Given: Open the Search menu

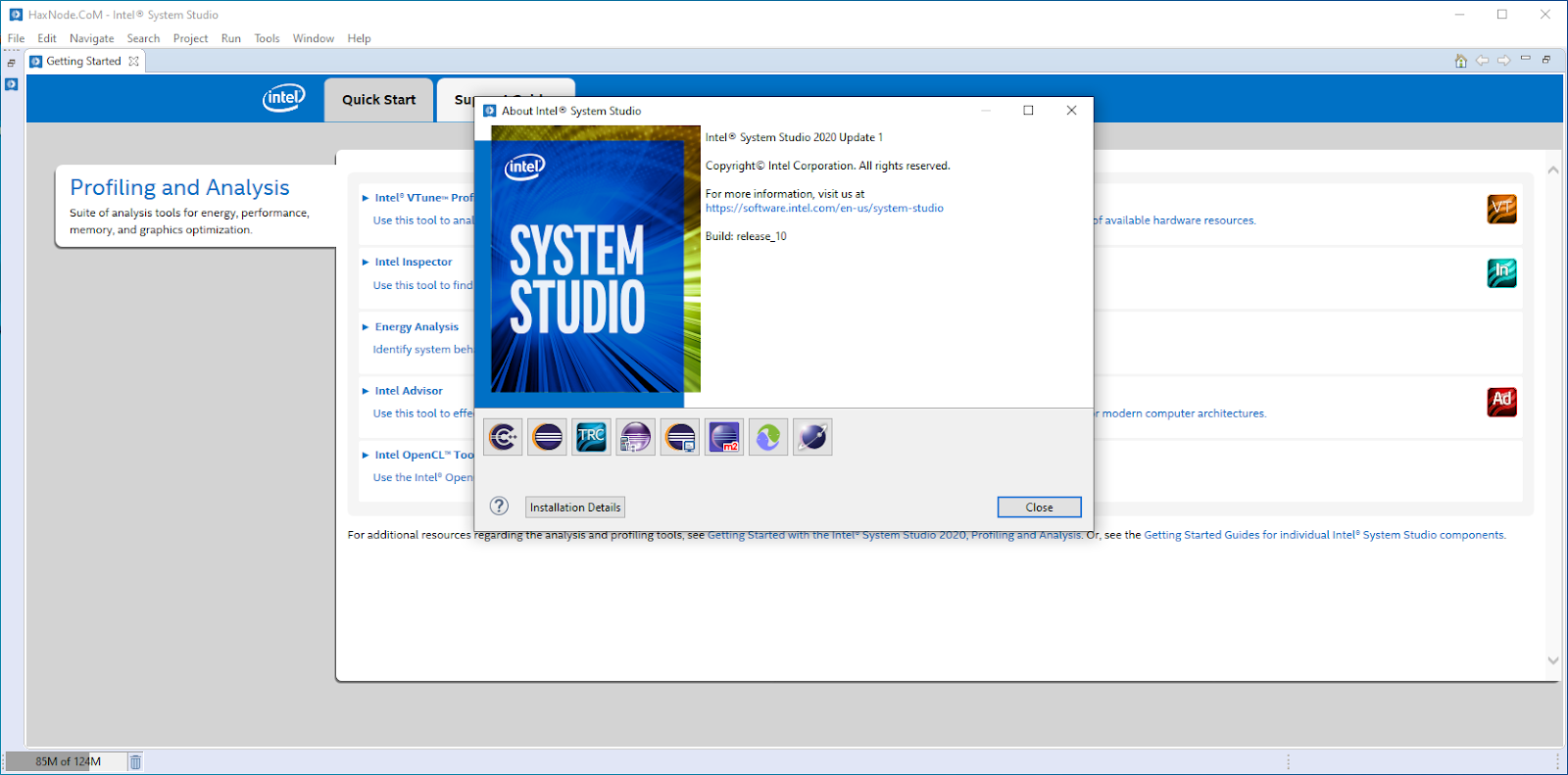Looking at the screenshot, I should coord(143,38).
